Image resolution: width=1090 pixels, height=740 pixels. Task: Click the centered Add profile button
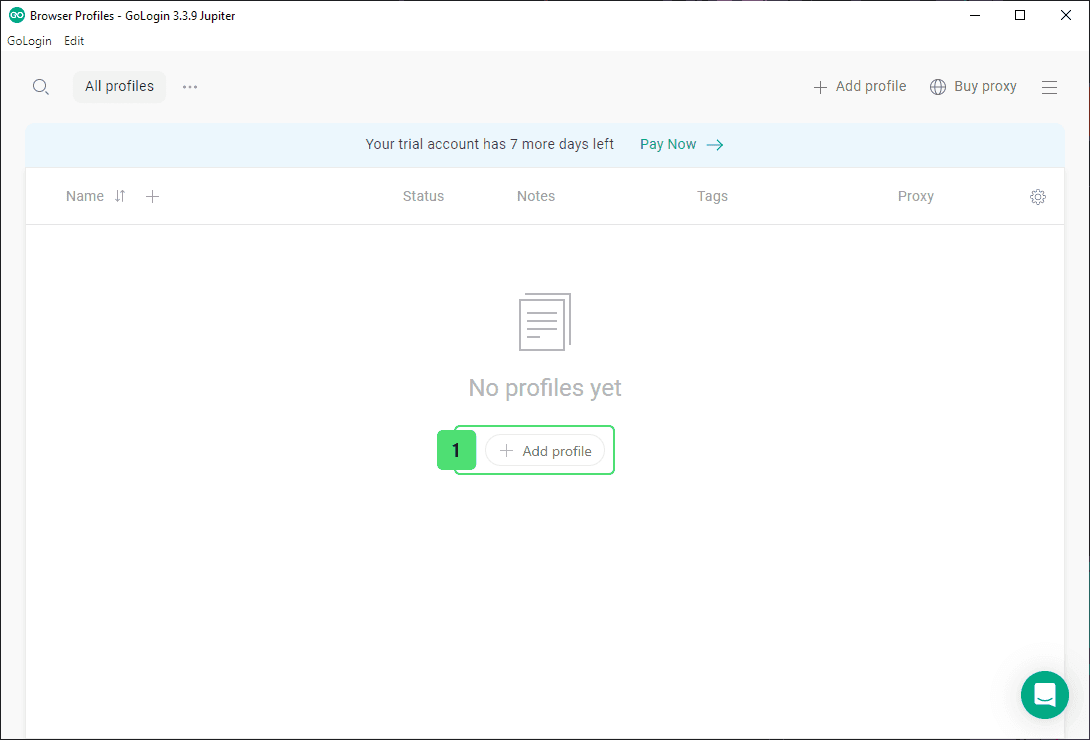click(x=545, y=451)
